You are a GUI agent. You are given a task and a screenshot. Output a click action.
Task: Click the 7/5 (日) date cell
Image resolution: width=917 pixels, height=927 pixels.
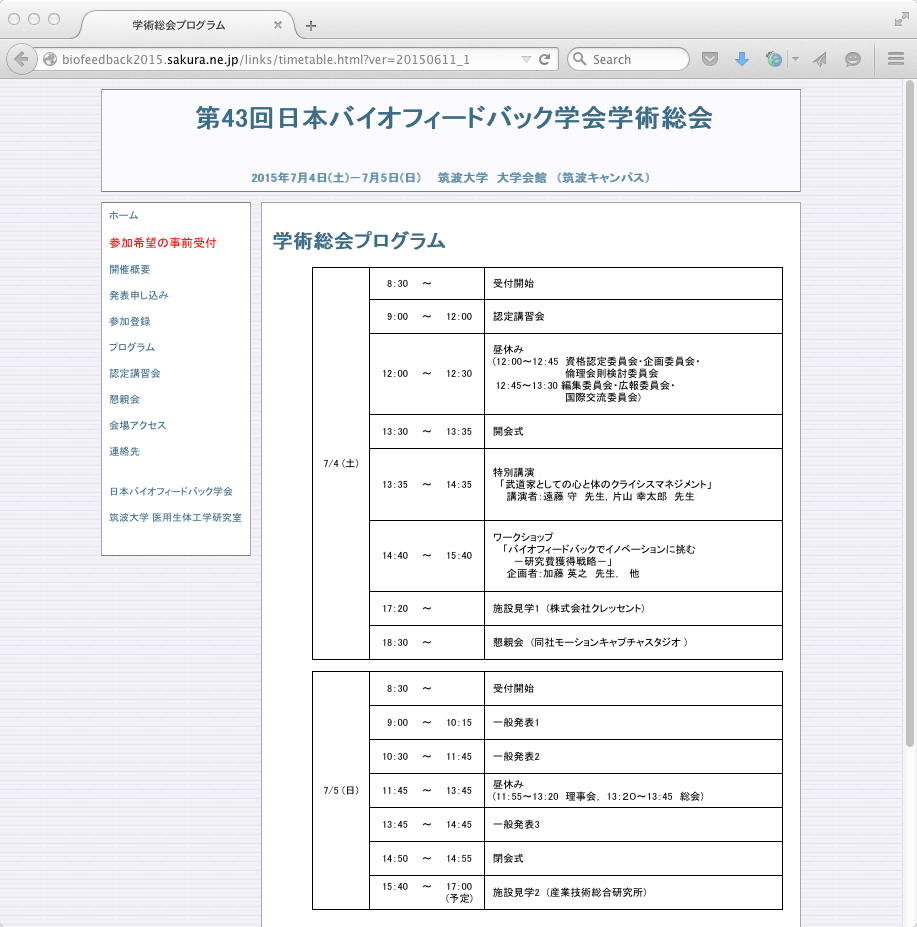pos(341,790)
